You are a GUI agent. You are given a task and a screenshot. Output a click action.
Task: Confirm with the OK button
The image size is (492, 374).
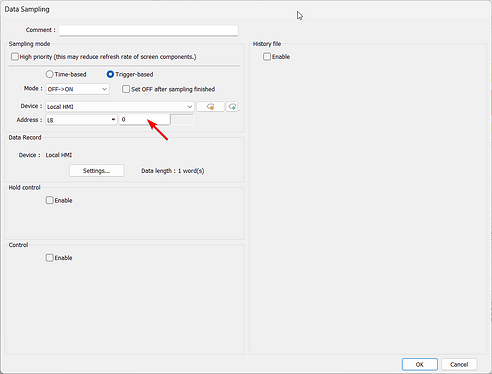420,364
